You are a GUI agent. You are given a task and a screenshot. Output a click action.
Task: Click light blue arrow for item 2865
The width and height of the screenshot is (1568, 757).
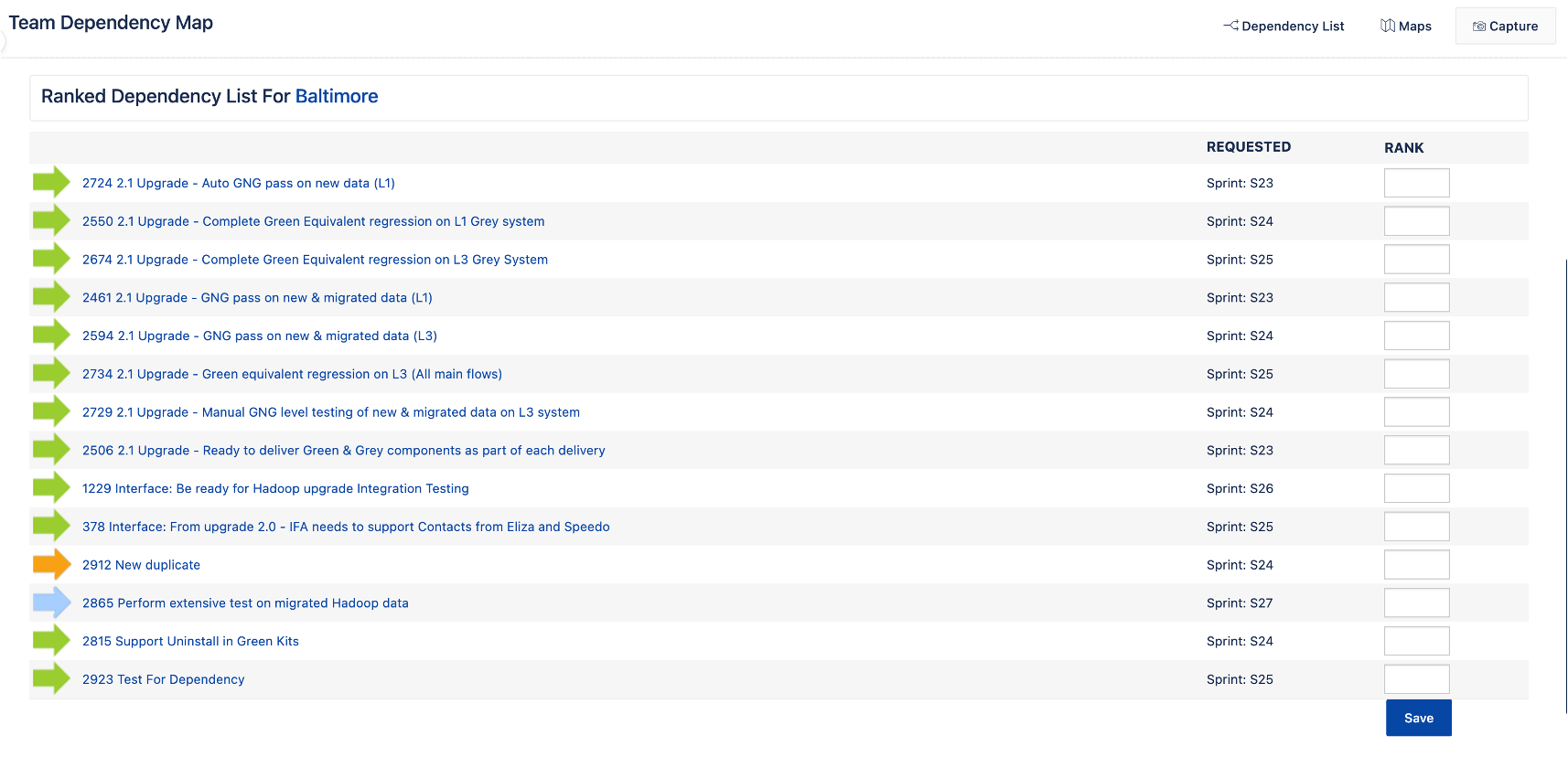pyautogui.click(x=51, y=602)
